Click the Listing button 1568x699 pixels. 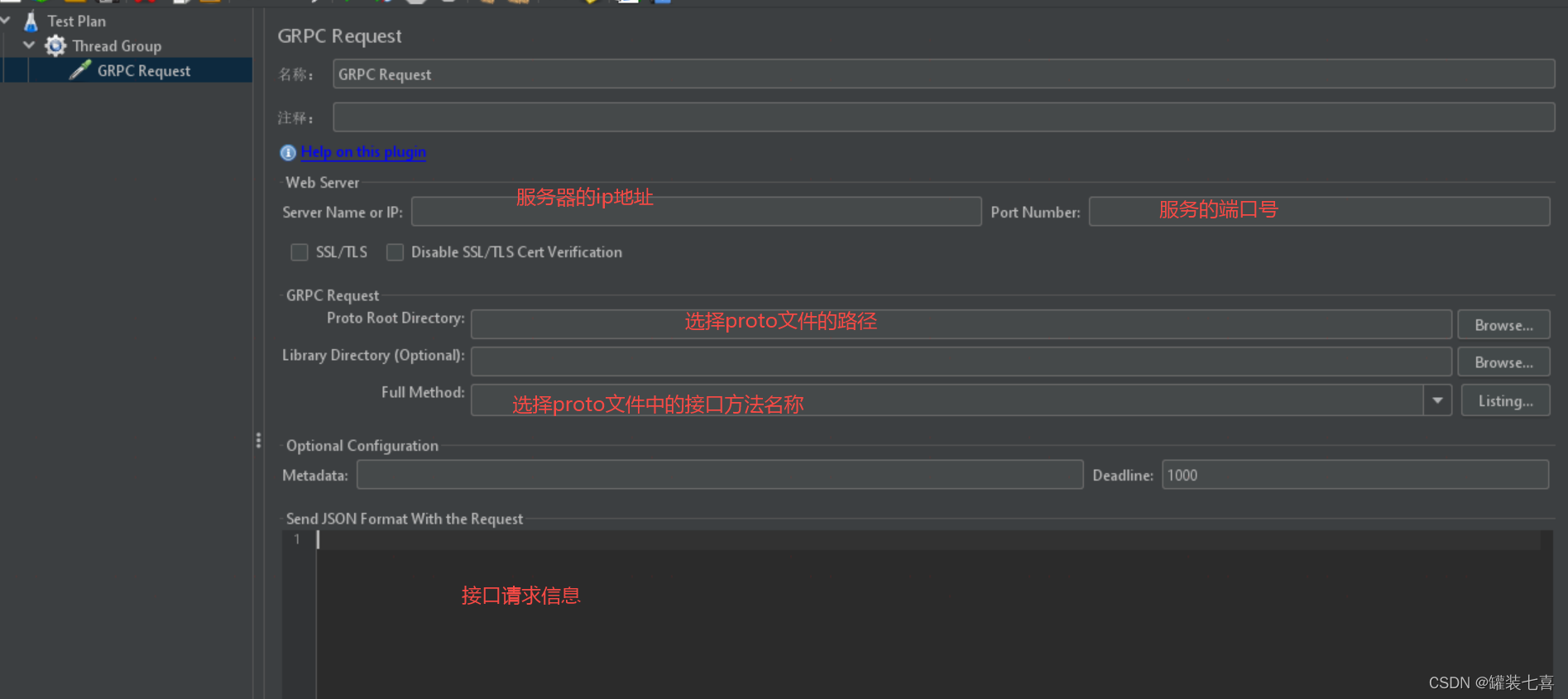point(1505,400)
